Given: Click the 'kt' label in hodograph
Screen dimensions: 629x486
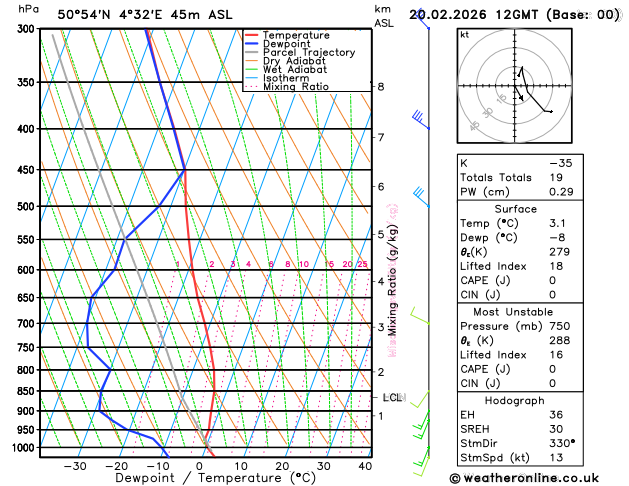Looking at the screenshot, I should (465, 35).
